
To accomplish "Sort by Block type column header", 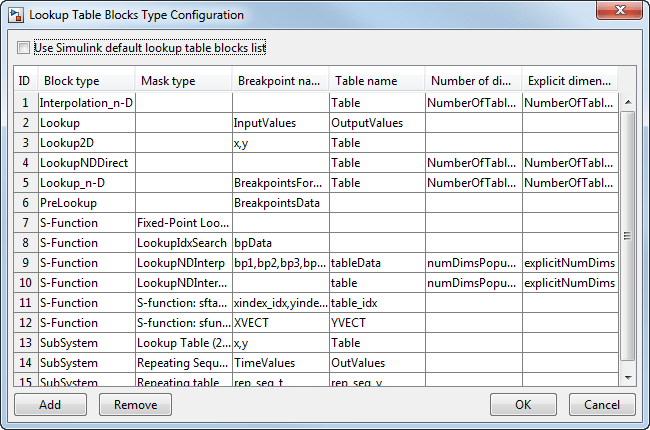I will click(85, 81).
